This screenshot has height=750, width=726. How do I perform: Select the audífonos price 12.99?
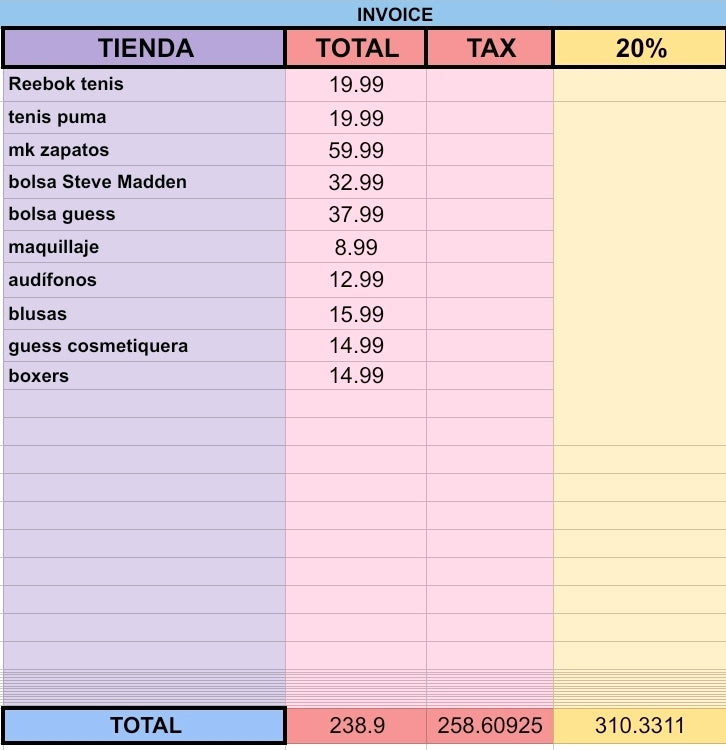click(356, 280)
